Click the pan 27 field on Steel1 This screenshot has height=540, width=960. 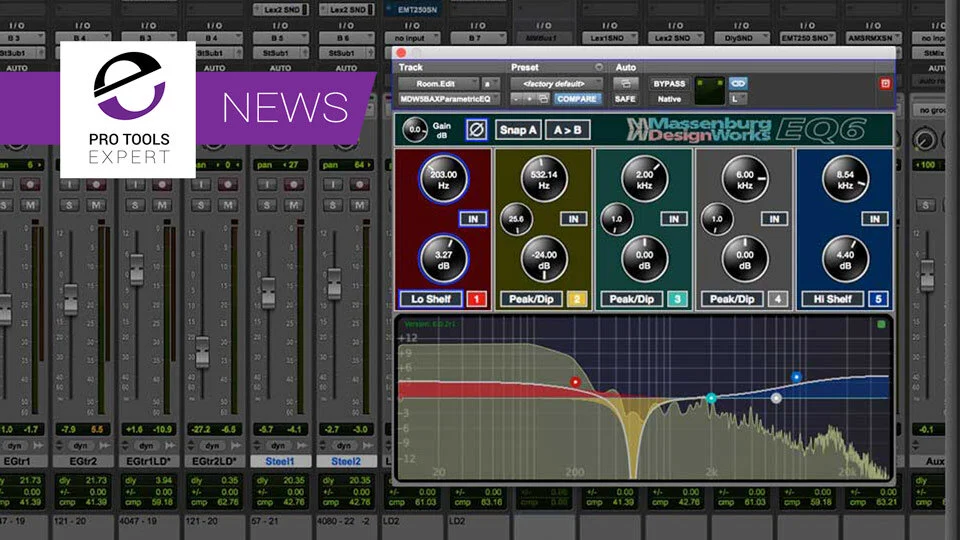(x=280, y=165)
